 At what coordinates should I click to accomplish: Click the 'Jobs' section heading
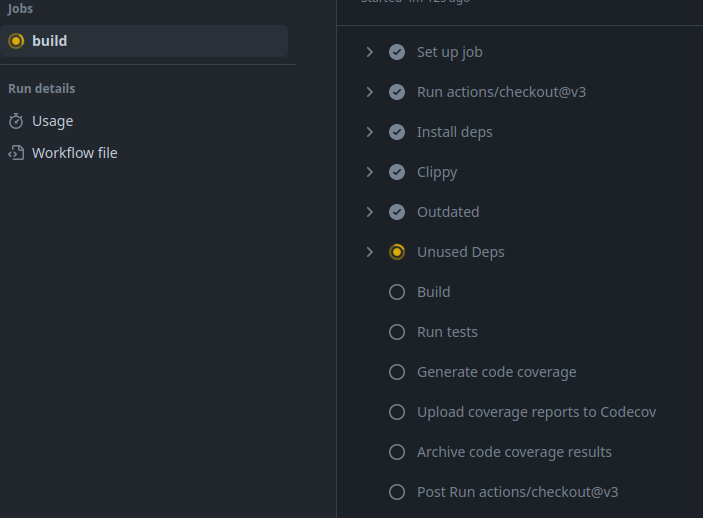(20, 9)
